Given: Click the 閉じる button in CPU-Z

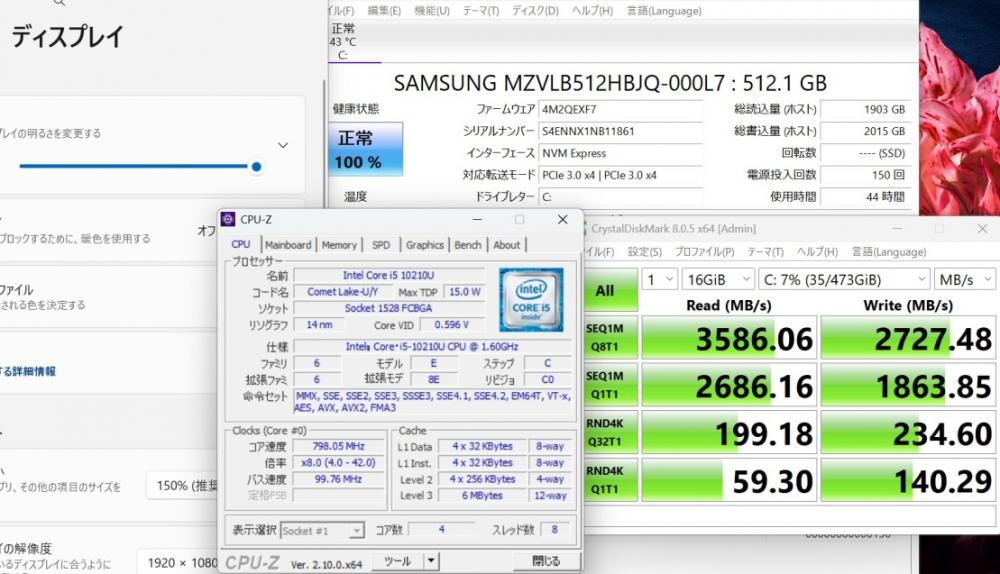Looking at the screenshot, I should click(x=547, y=561).
